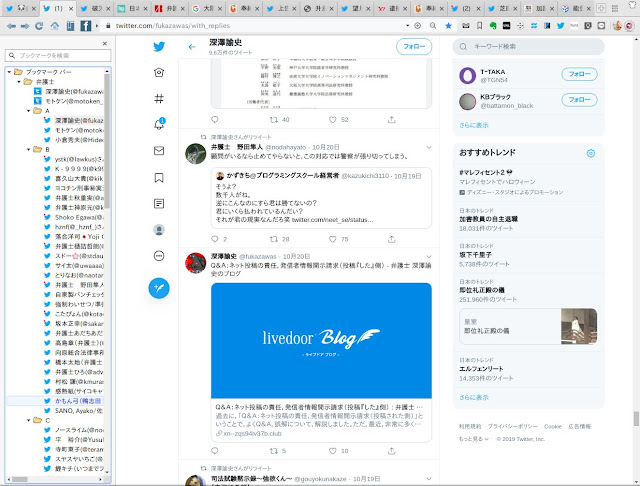640x486 pixels.
Task: Open the SANO, Ayako bookmark
Action: pyautogui.click(x=73, y=411)
